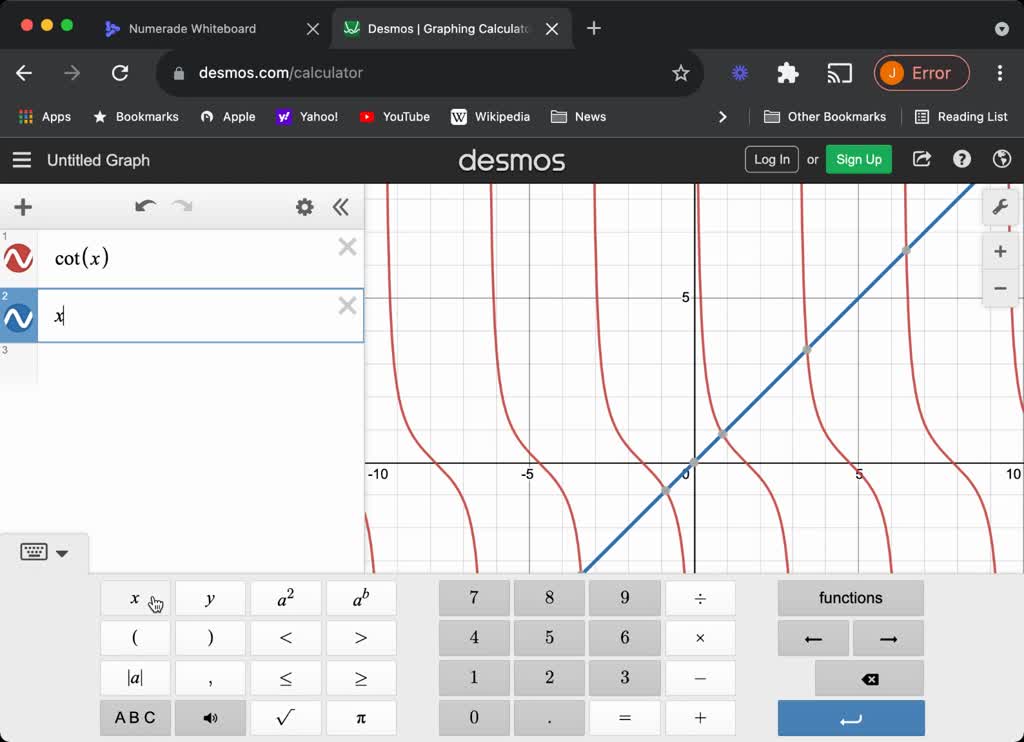Screen dimensions: 1024x742
Task: Tap the division key
Action: pos(700,598)
